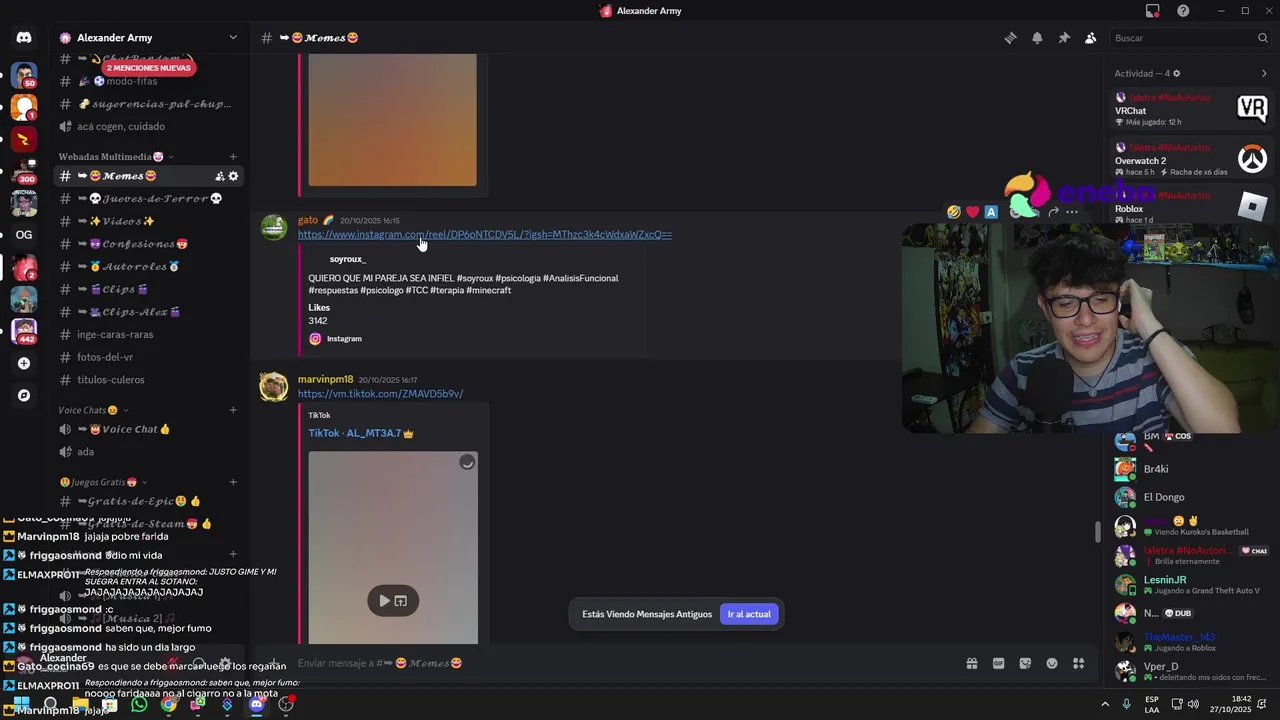React with laughing emoji on message

[954, 212]
